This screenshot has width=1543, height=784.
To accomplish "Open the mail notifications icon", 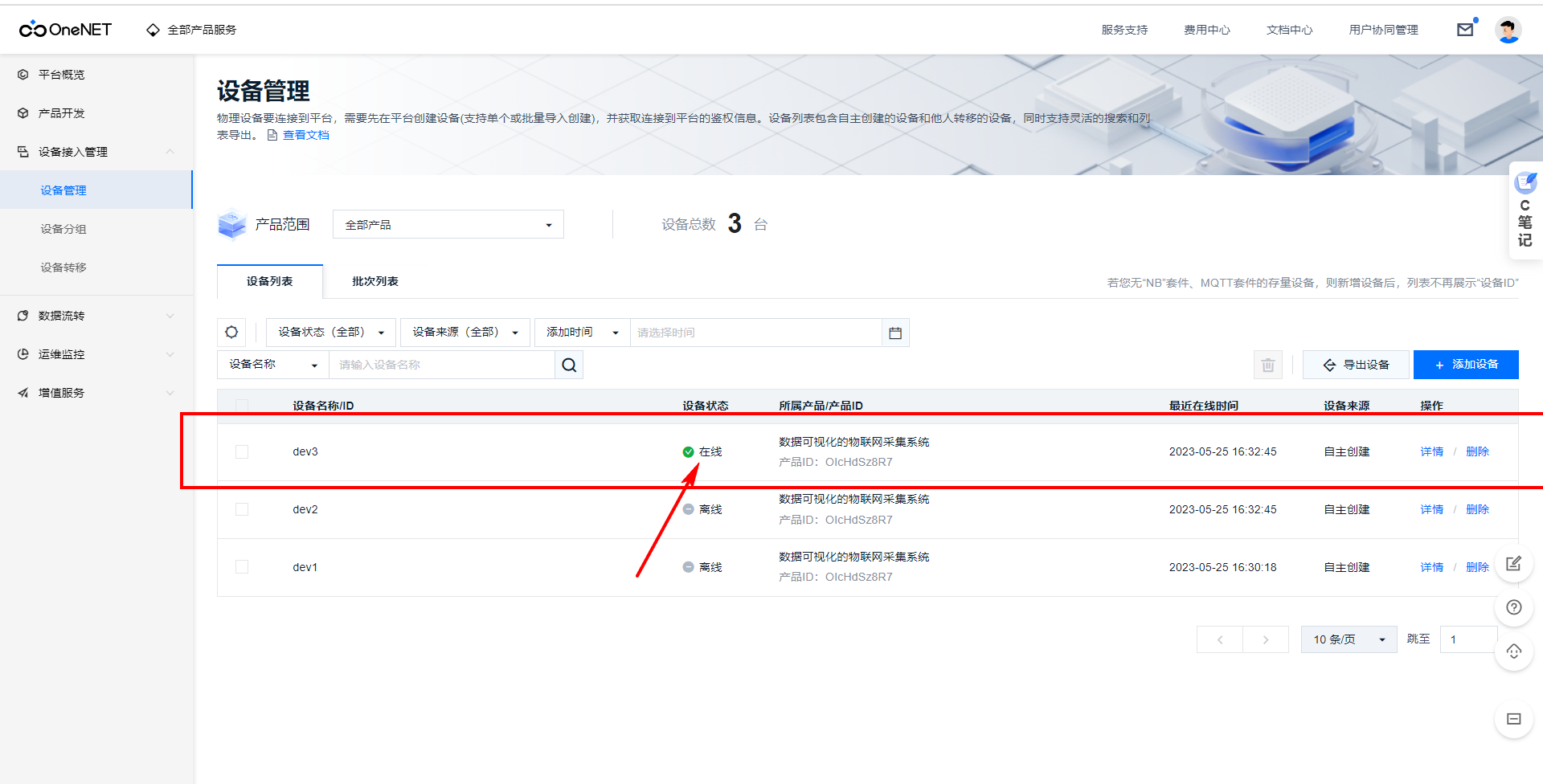I will pyautogui.click(x=1465, y=30).
